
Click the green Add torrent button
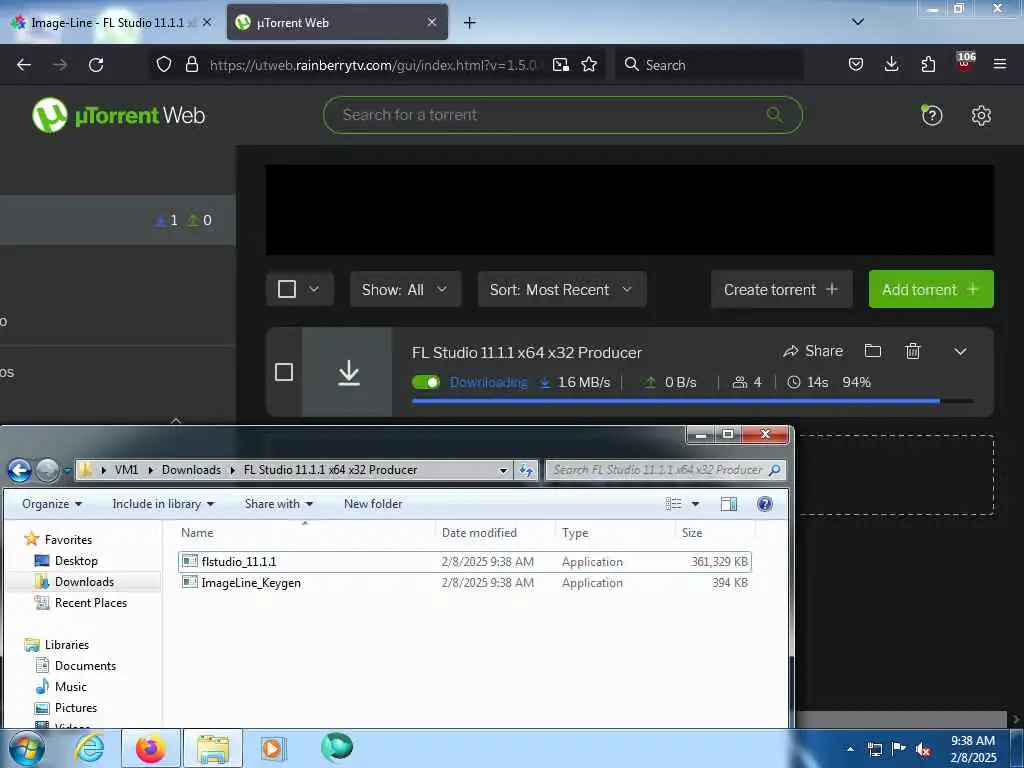[931, 289]
